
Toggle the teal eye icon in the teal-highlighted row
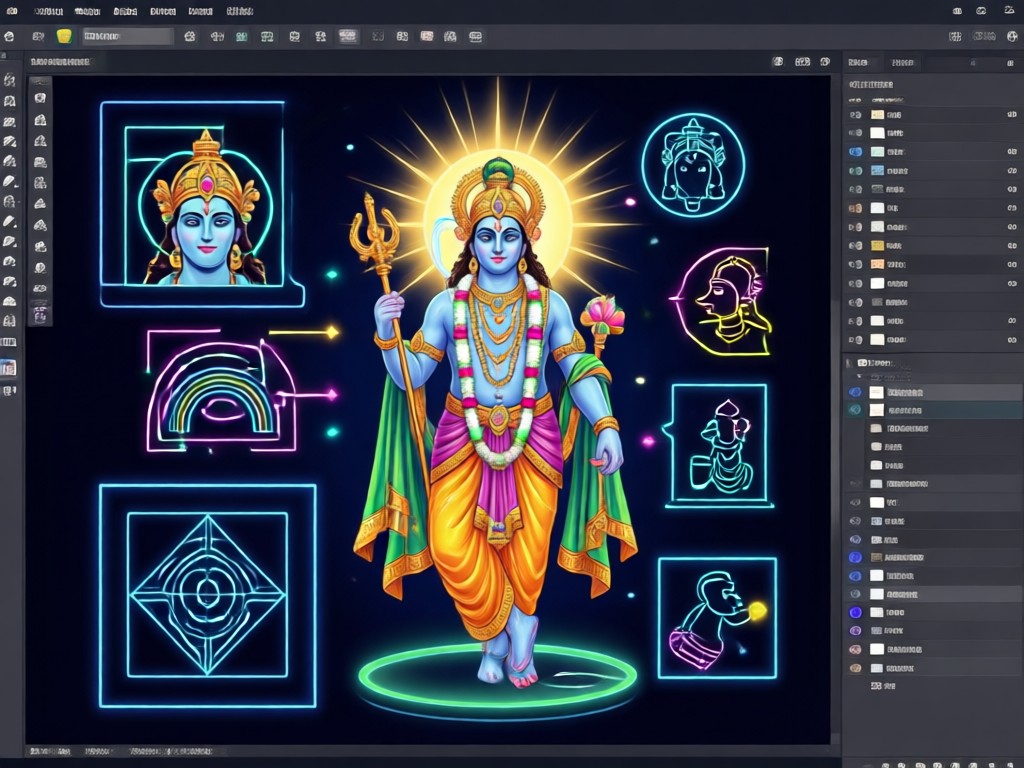tap(855, 410)
